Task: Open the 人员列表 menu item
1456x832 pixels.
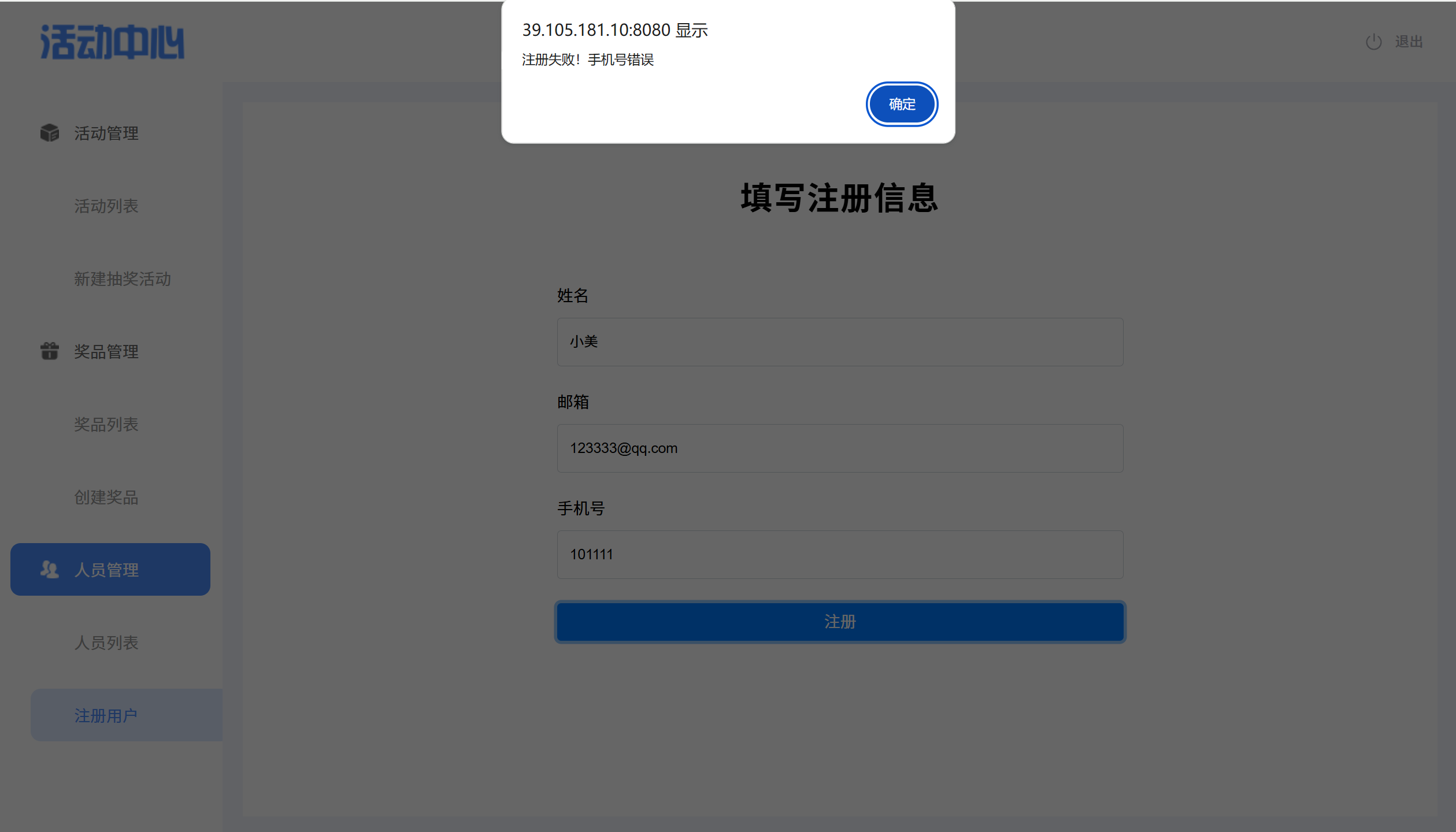Action: (106, 643)
